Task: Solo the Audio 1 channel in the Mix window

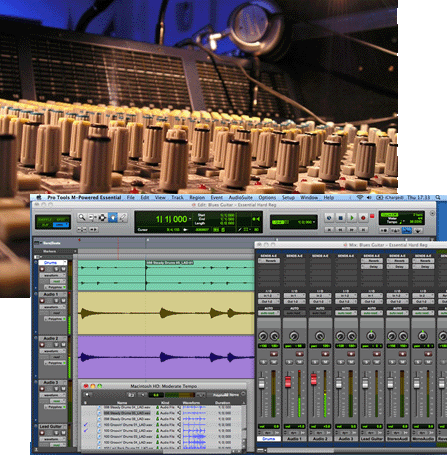Action: 290,362
